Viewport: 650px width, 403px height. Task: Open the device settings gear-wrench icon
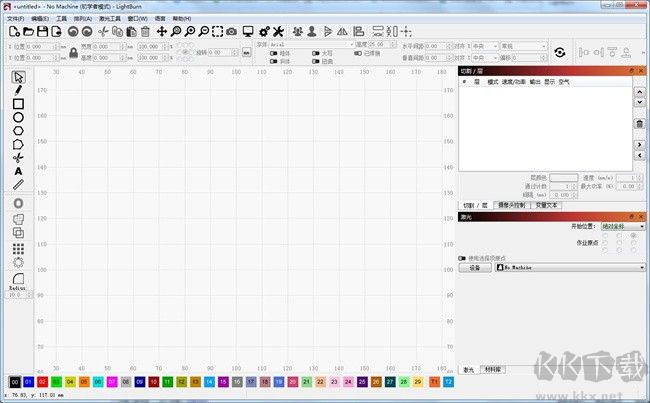pyautogui.click(x=264, y=32)
